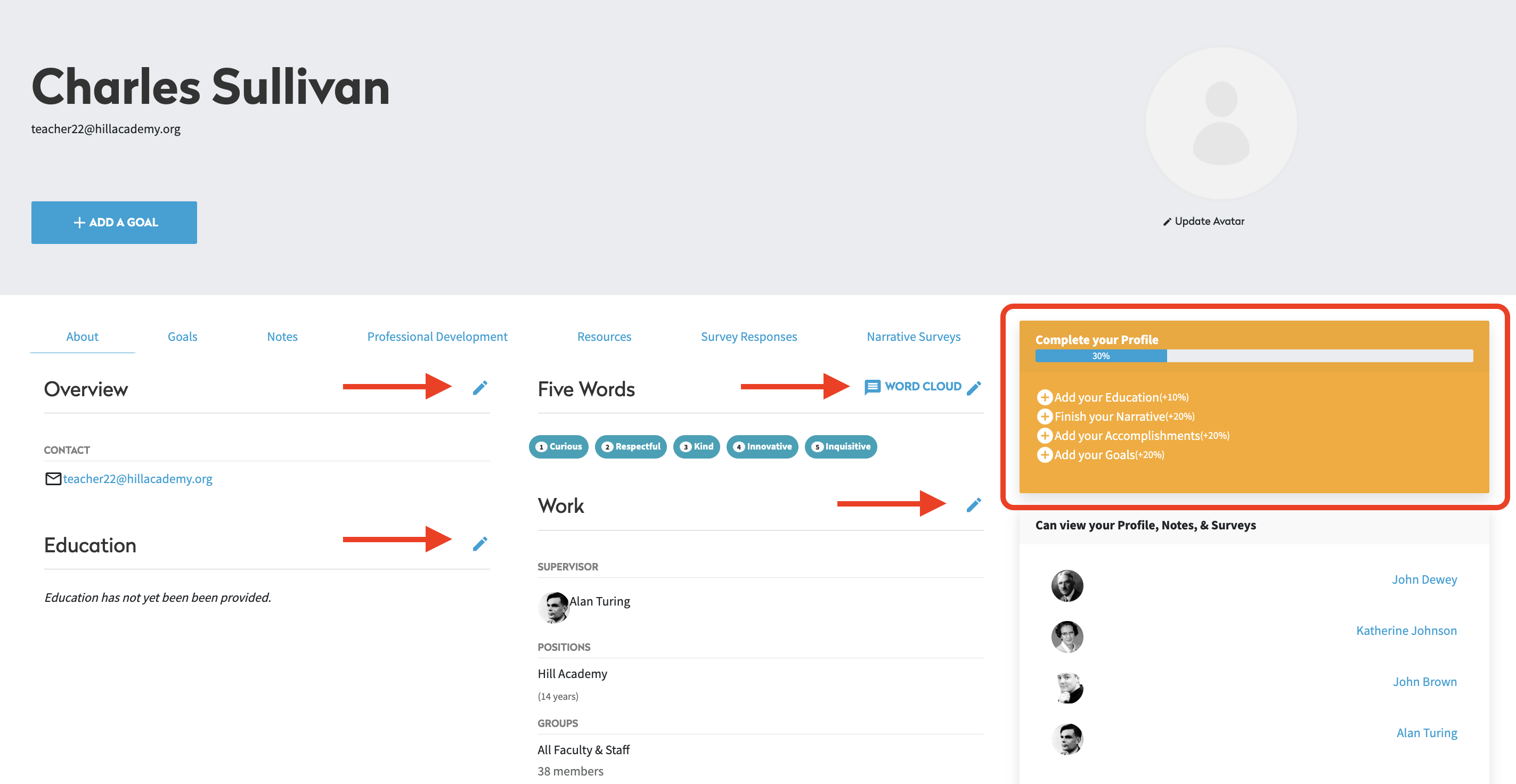Click the email envelope icon under Contact
Image resolution: width=1516 pixels, height=784 pixels.
53,478
